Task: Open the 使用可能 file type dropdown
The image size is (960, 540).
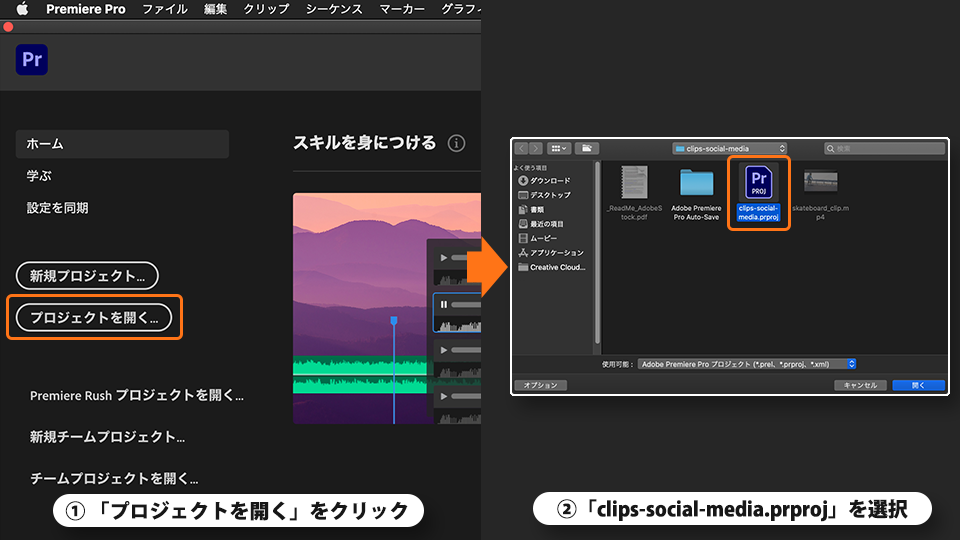Action: tap(746, 364)
